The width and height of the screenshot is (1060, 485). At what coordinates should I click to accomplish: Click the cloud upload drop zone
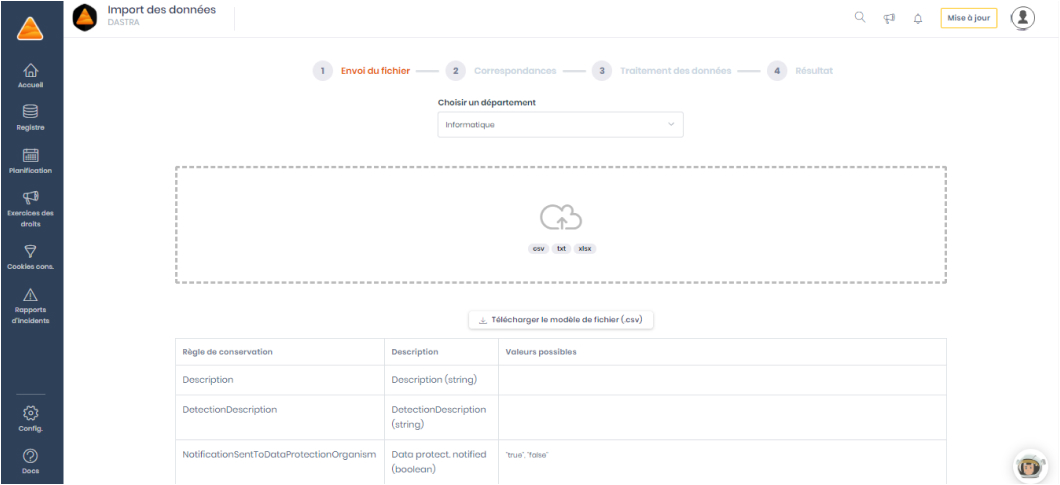[561, 225]
